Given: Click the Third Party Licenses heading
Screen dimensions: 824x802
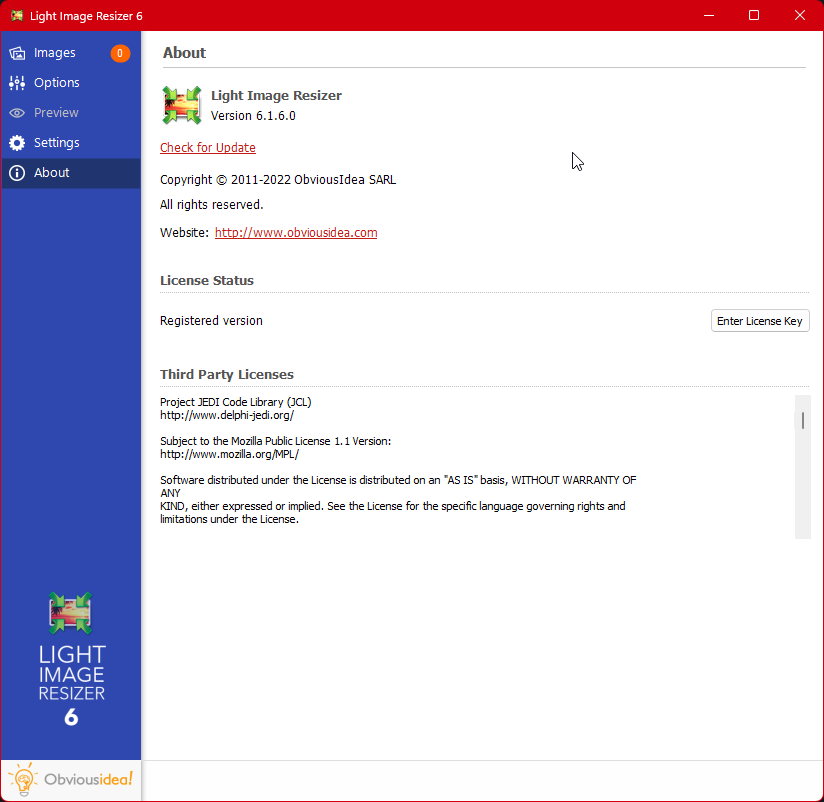Looking at the screenshot, I should click(x=226, y=374).
